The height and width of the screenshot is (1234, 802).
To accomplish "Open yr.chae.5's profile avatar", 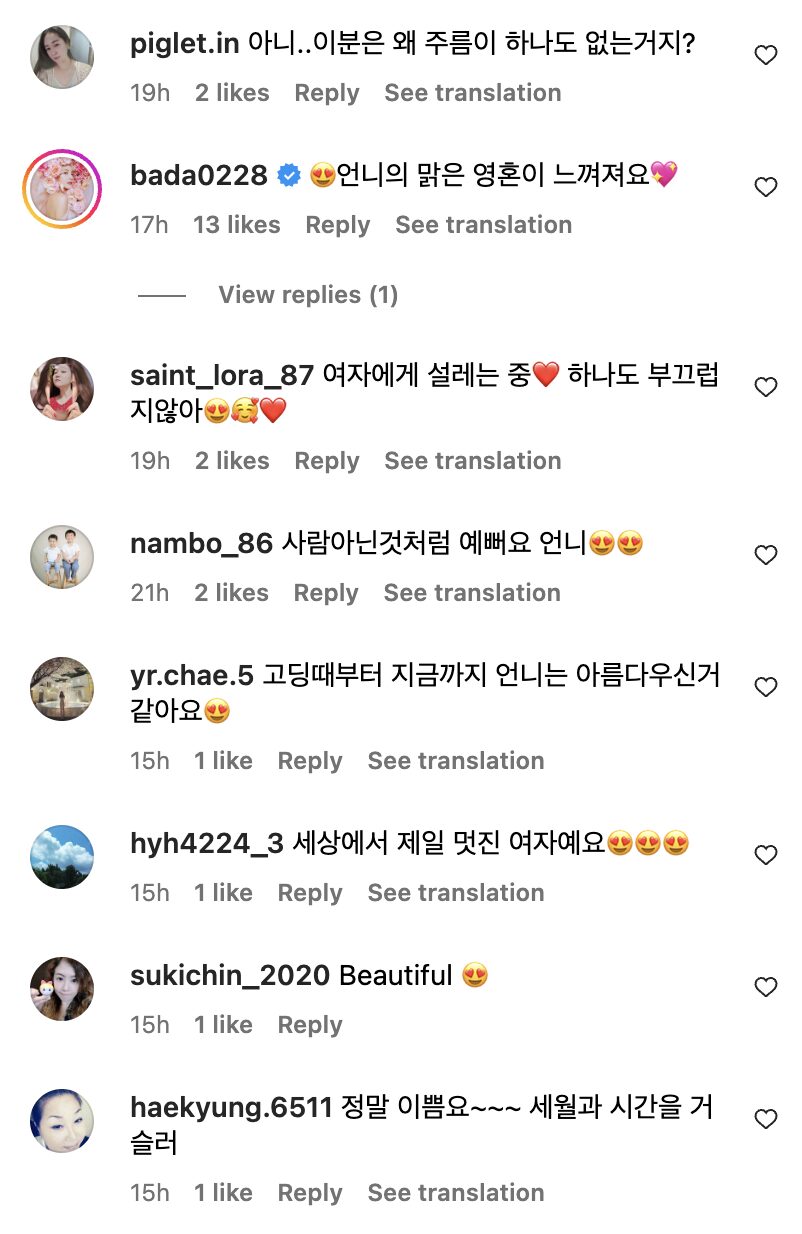I will [x=62, y=688].
